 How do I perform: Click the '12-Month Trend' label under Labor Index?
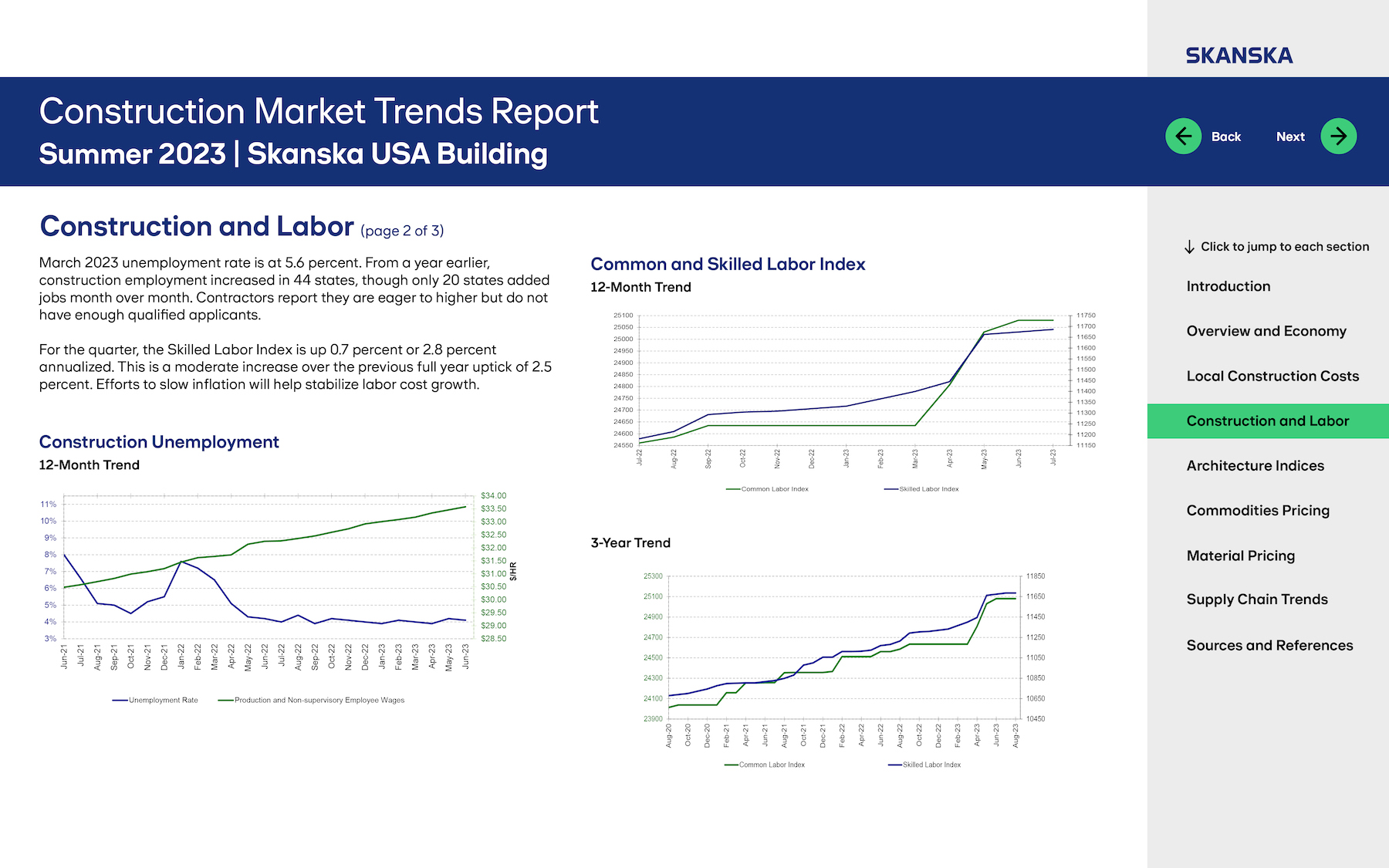click(640, 287)
